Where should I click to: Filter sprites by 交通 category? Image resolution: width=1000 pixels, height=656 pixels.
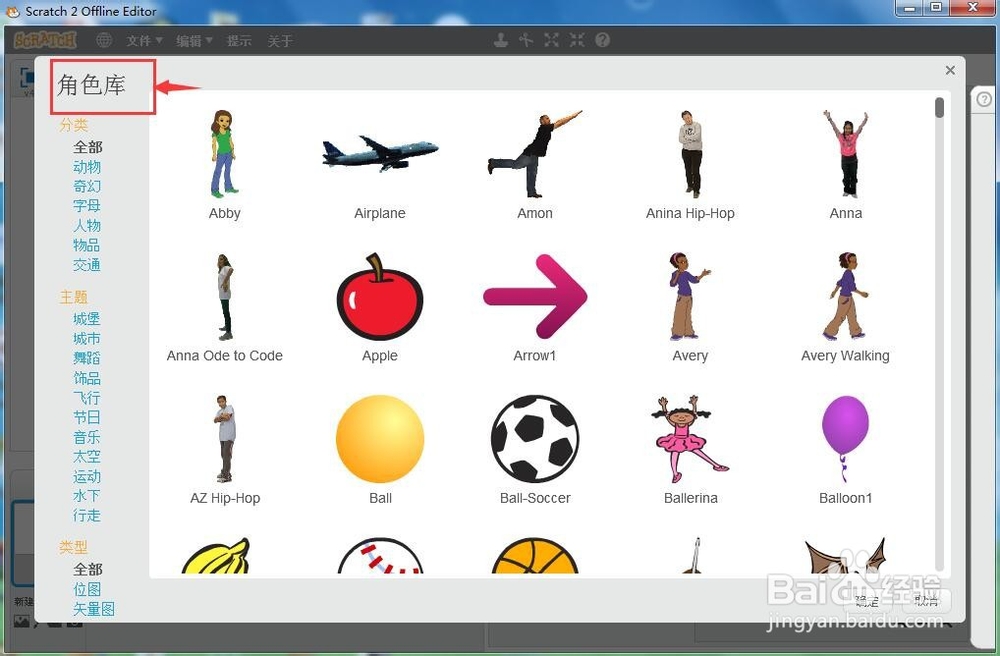click(87, 265)
